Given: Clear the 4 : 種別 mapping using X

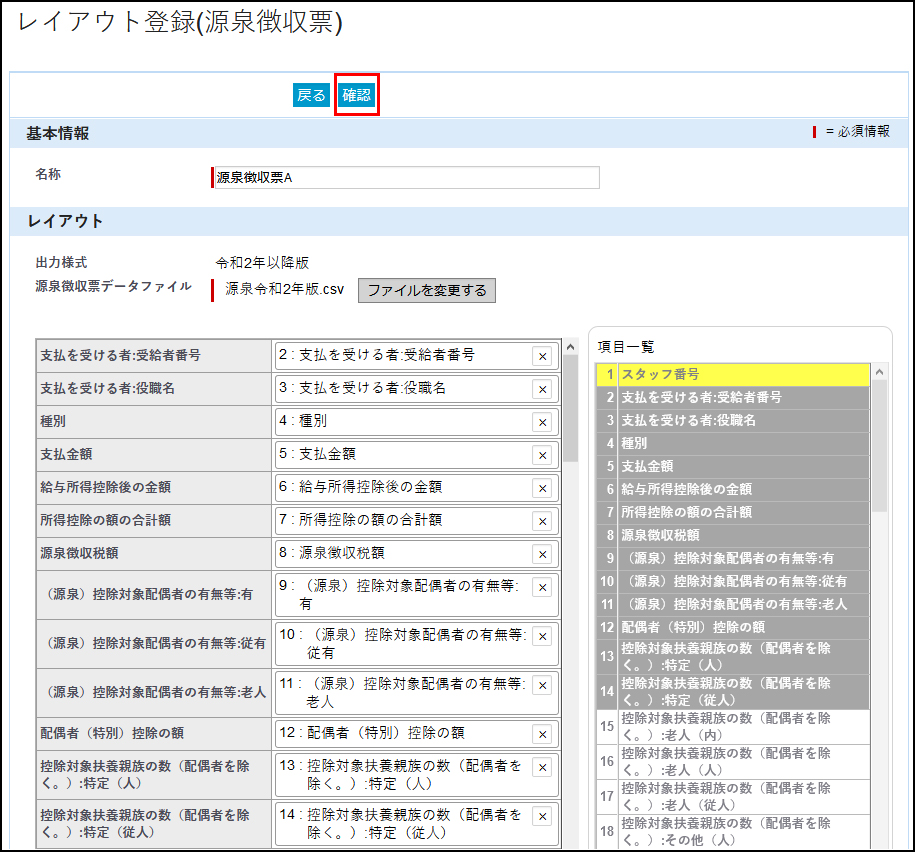Looking at the screenshot, I should (x=542, y=422).
